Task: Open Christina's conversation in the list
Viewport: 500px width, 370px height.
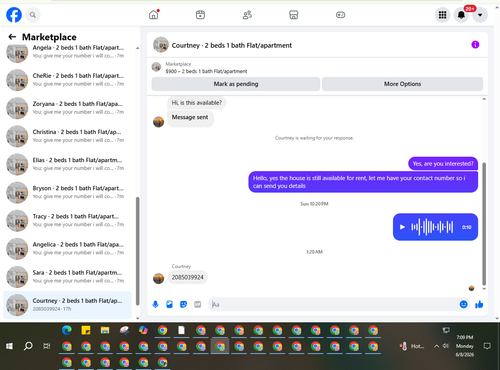Action: pyautogui.click(x=68, y=136)
